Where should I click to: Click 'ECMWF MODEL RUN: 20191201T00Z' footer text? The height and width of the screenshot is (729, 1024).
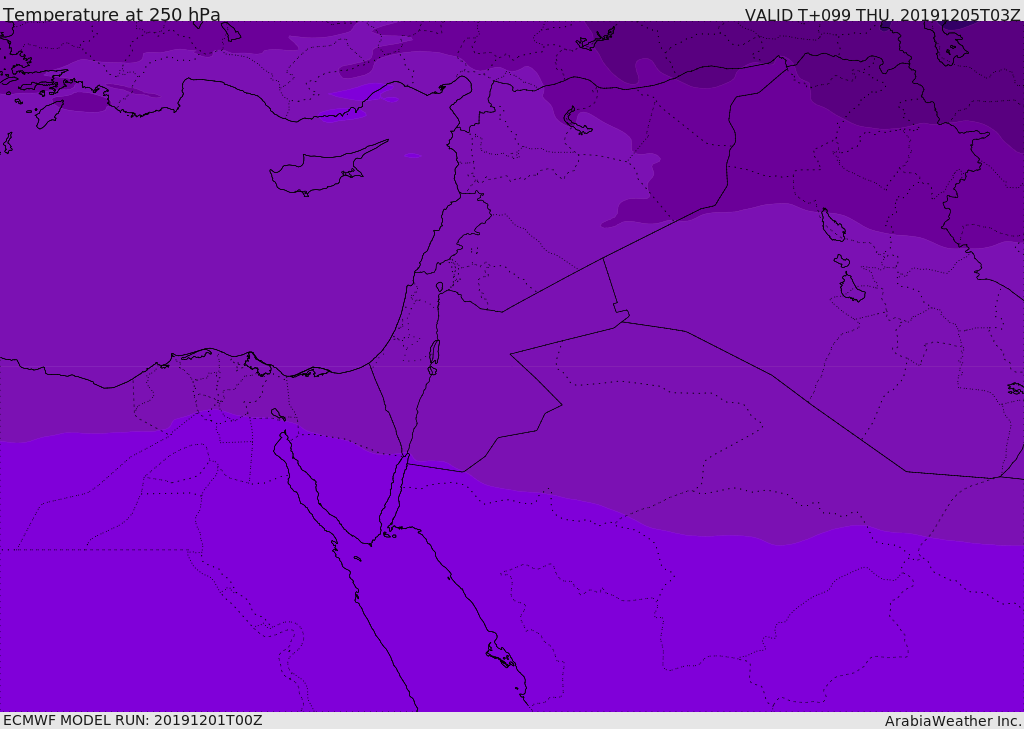tap(133, 720)
